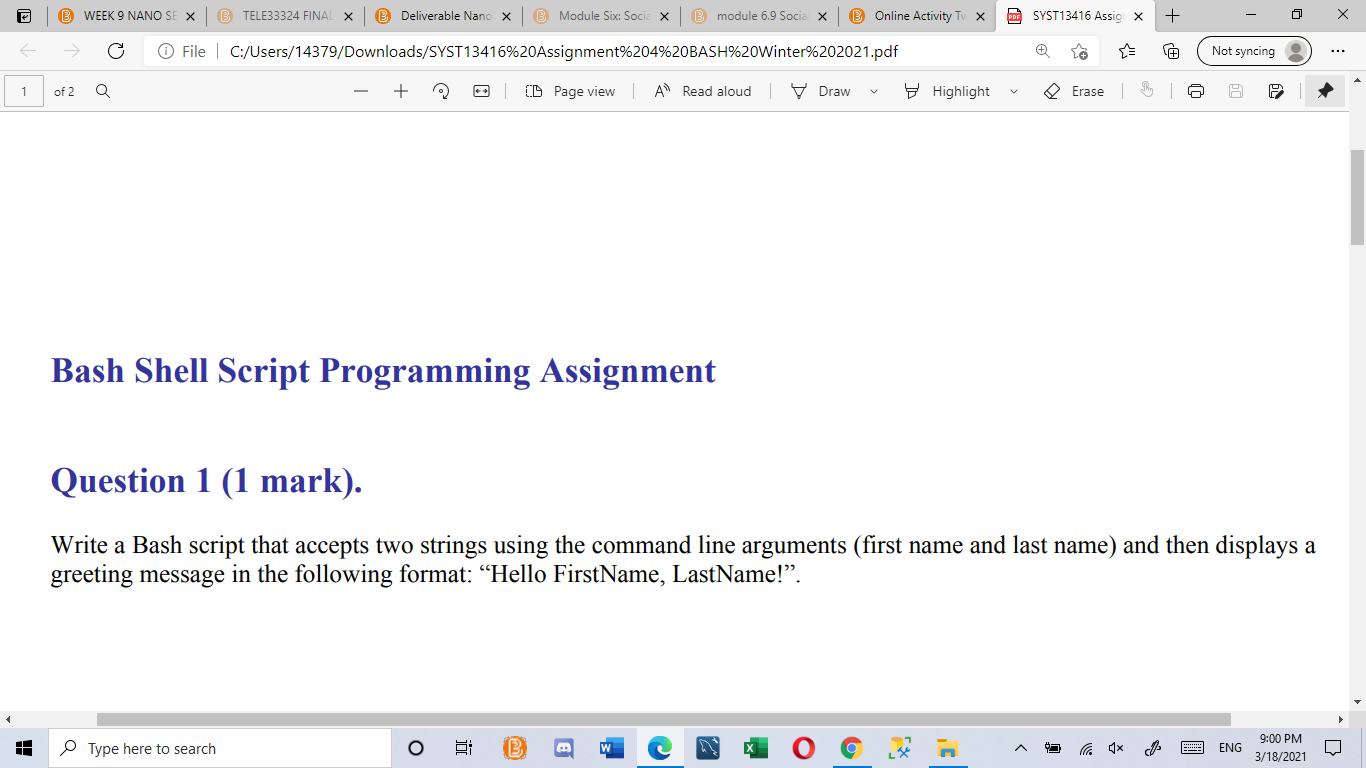Open the Highlight color dropdown
Image resolution: width=1366 pixels, height=768 pixels.
(1013, 91)
